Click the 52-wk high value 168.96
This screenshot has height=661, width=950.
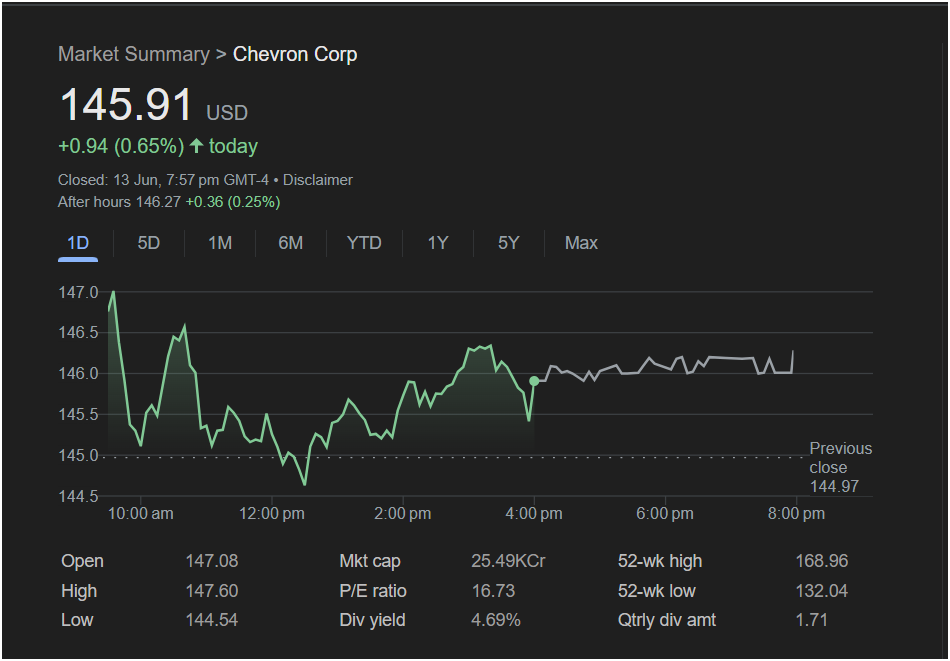click(822, 561)
